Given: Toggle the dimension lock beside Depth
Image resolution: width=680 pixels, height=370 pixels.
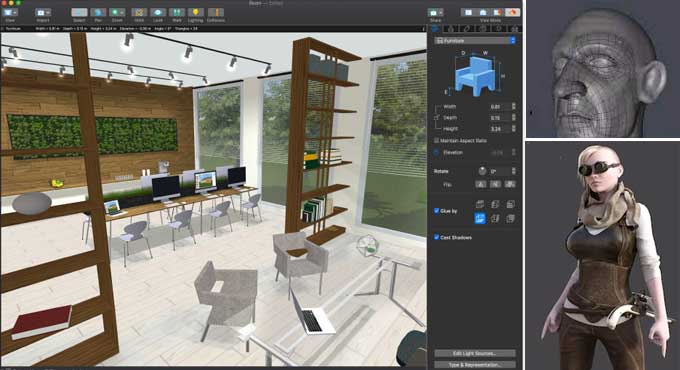Looking at the screenshot, I should tap(437, 118).
